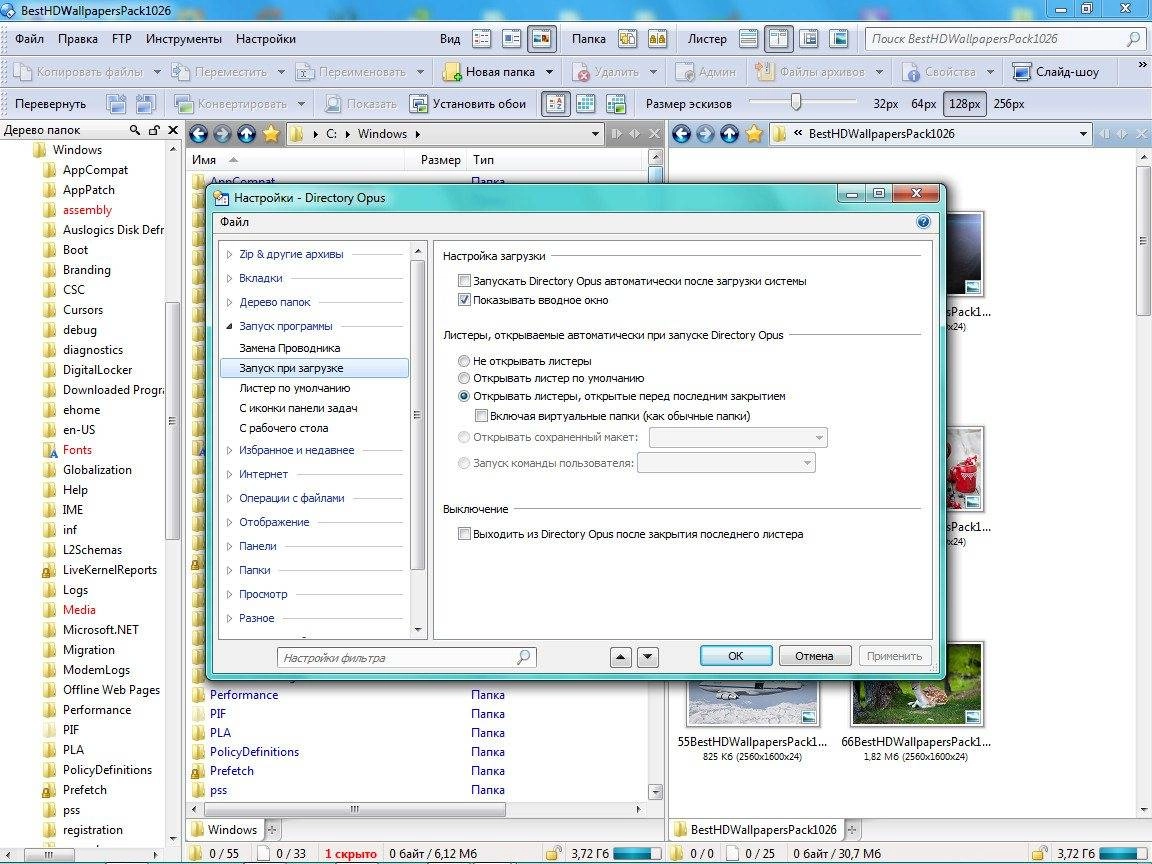The width and height of the screenshot is (1152, 864).
Task: Expand Zip & другие архивы category
Action: tap(229, 254)
